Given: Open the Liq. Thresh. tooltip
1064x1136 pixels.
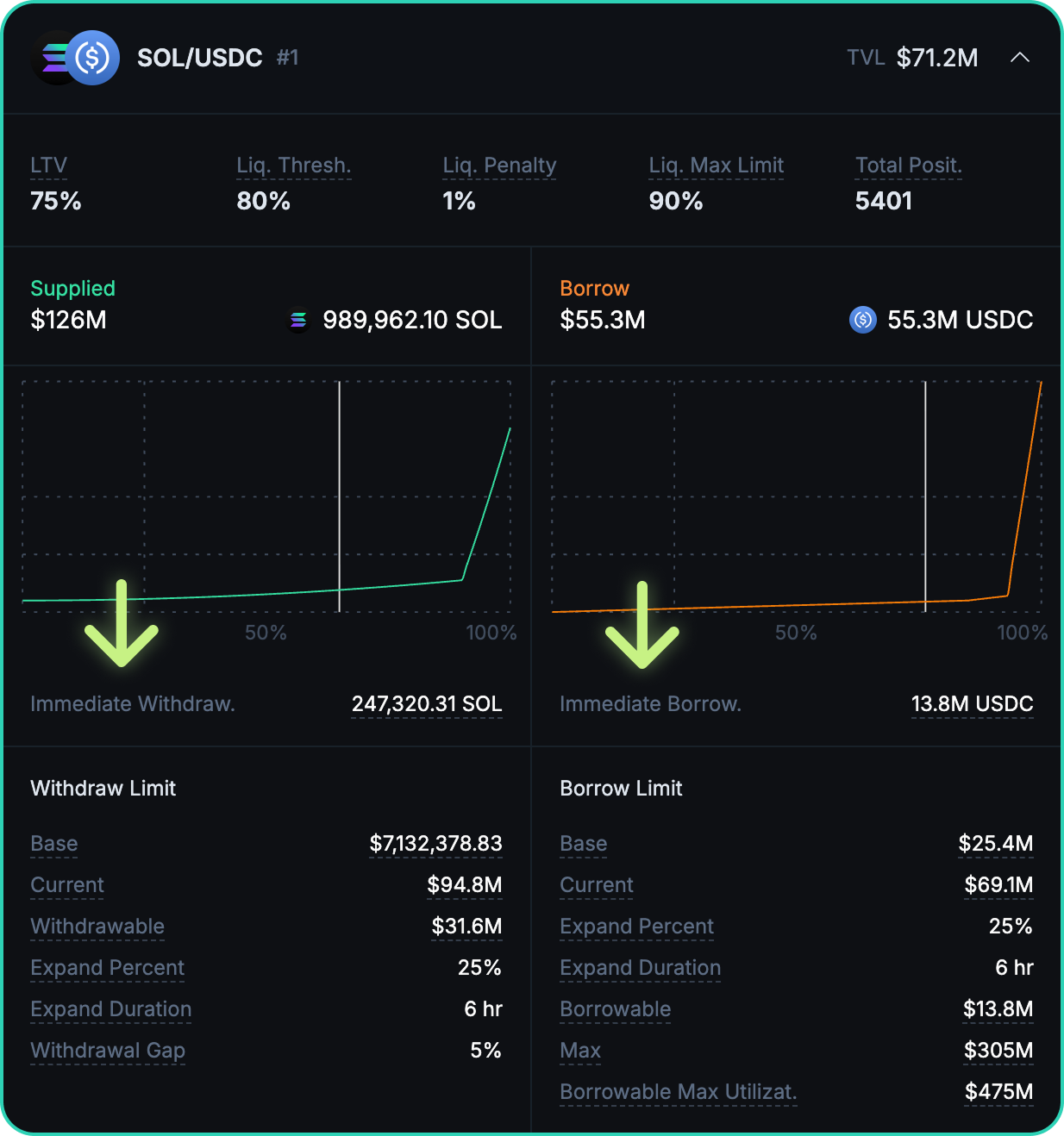Looking at the screenshot, I should point(293,165).
